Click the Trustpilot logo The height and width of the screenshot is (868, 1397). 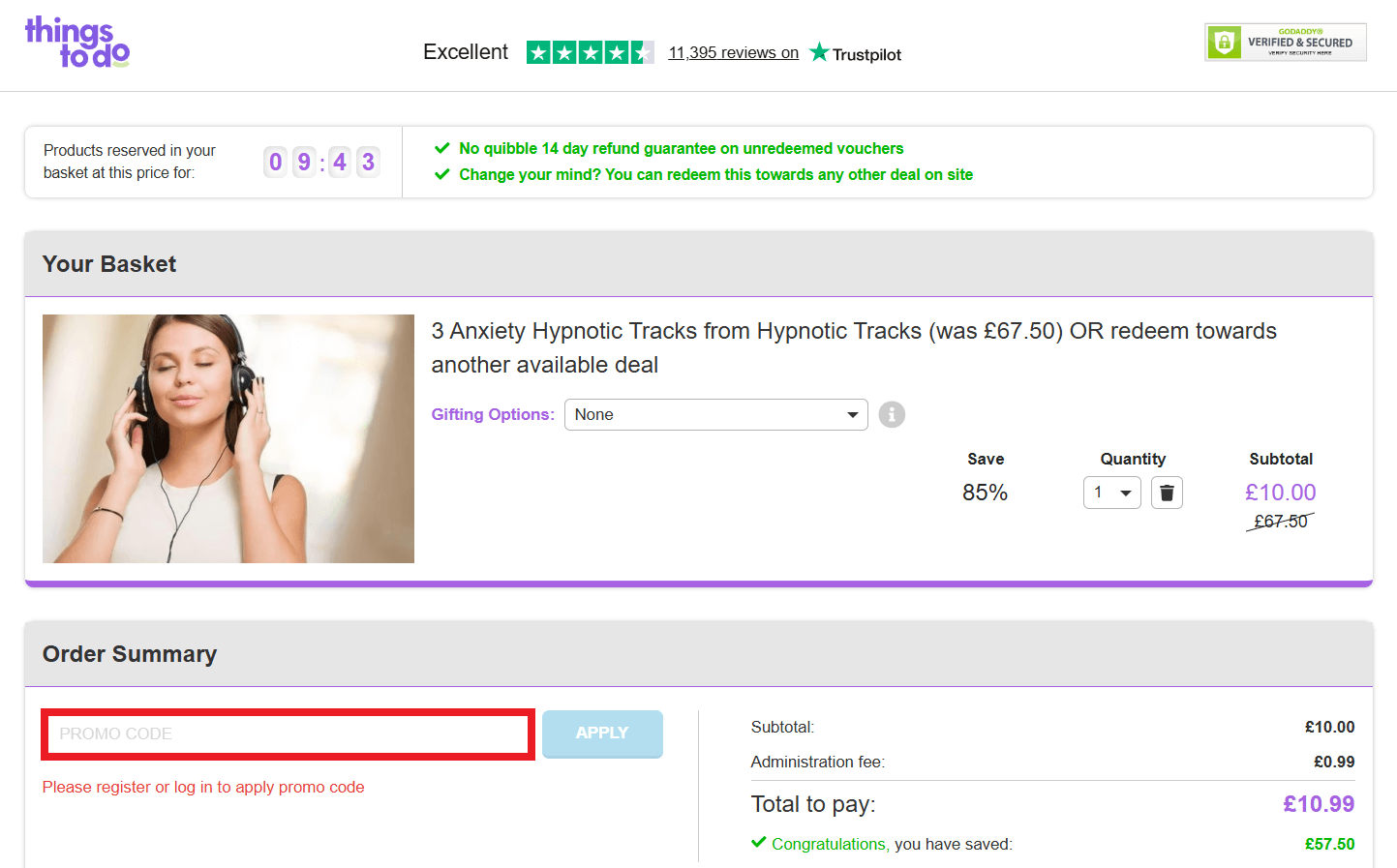855,53
